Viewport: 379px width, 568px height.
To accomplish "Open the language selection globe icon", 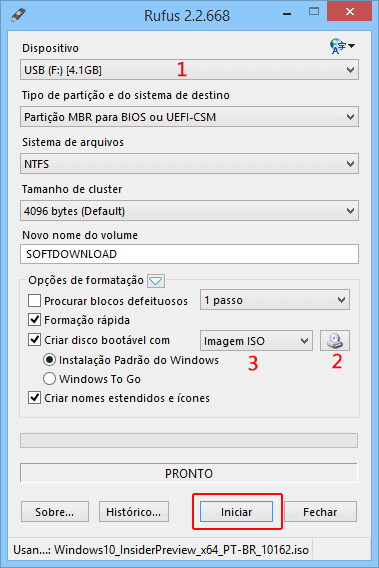I will point(342,46).
